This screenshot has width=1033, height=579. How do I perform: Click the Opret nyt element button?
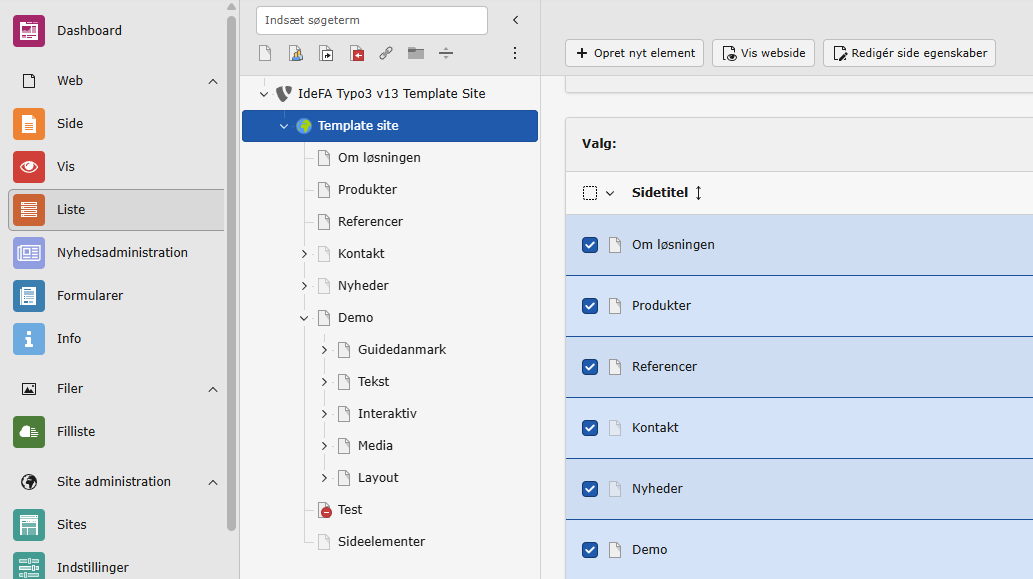[x=634, y=53]
